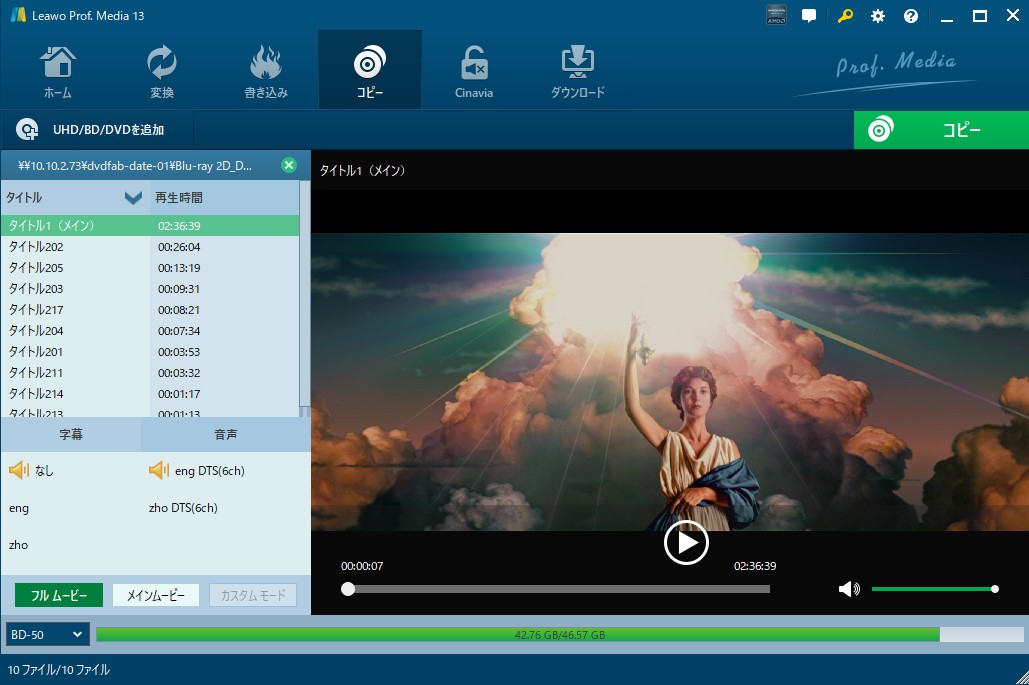Switch to フル ムービー copy mode
The image size is (1029, 685).
(59, 595)
